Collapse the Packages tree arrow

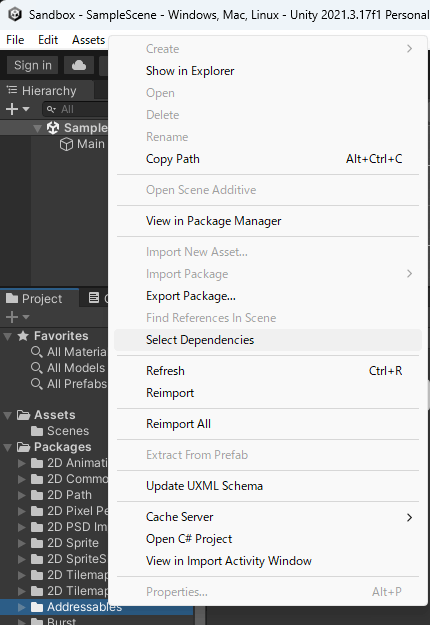pos(7,447)
